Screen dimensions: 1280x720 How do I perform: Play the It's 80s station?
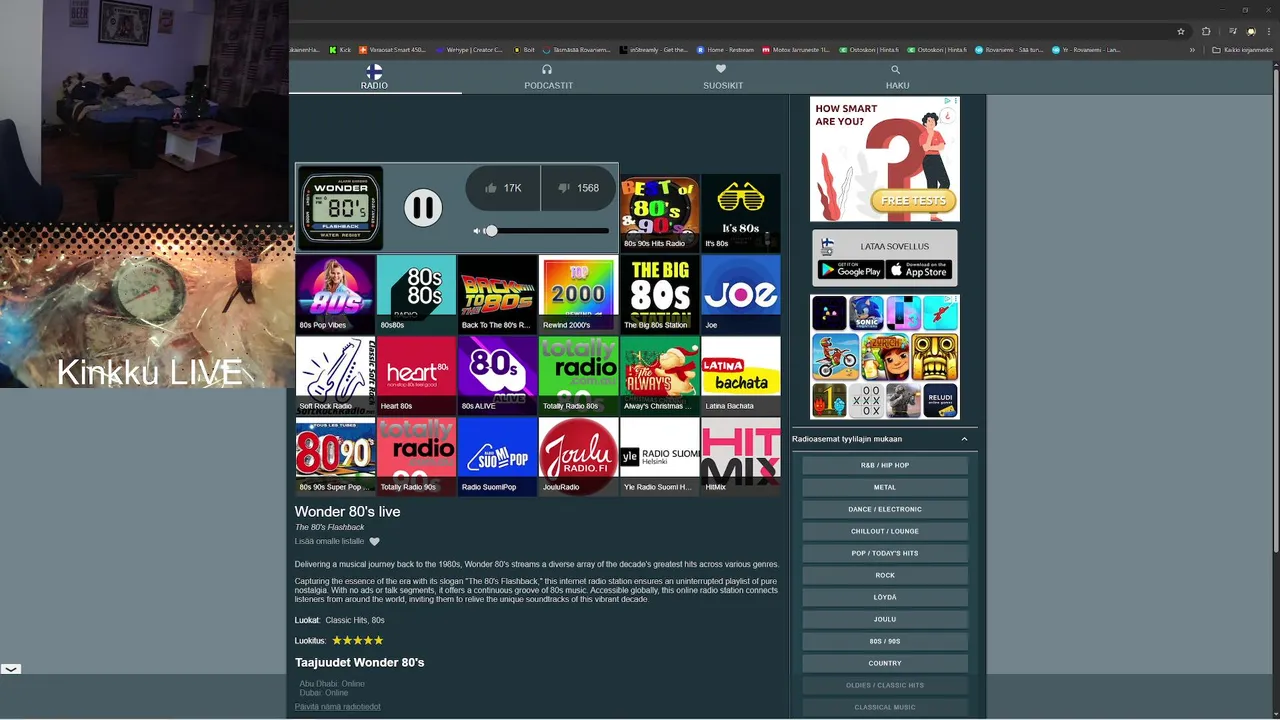pos(741,213)
